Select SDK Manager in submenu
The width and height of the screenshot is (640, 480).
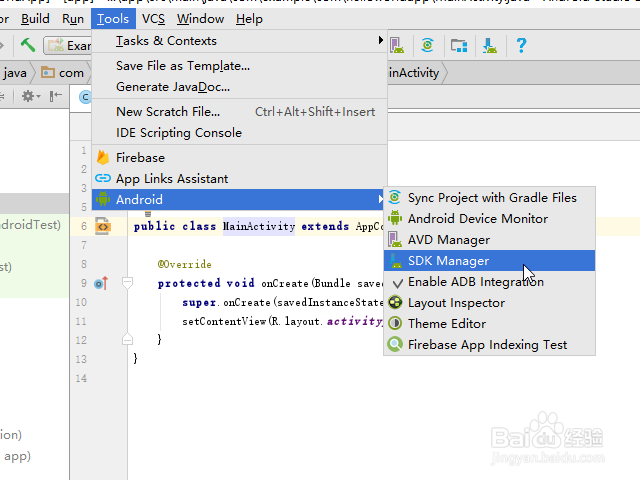pos(489,261)
